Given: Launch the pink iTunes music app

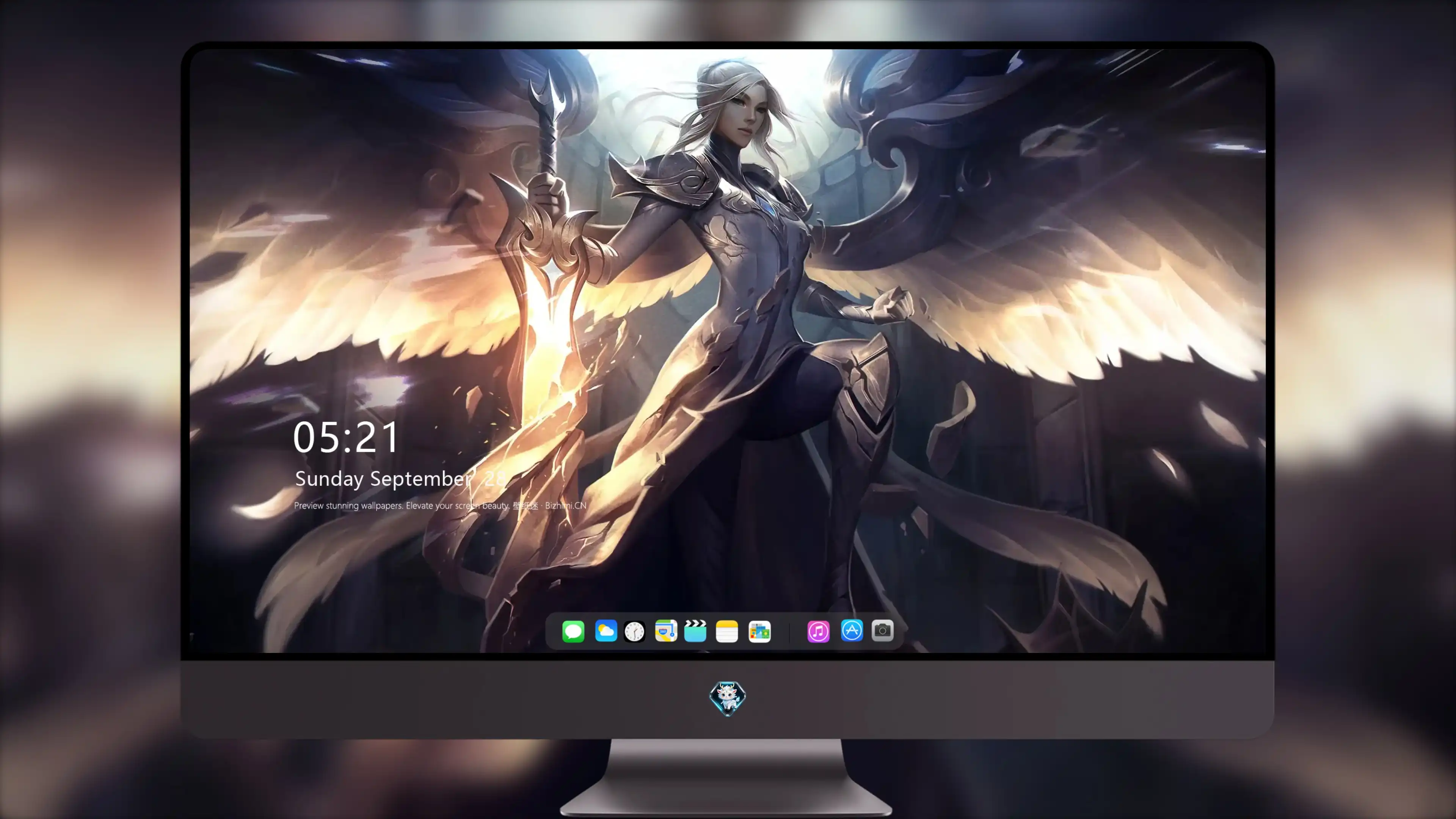Looking at the screenshot, I should (x=818, y=631).
